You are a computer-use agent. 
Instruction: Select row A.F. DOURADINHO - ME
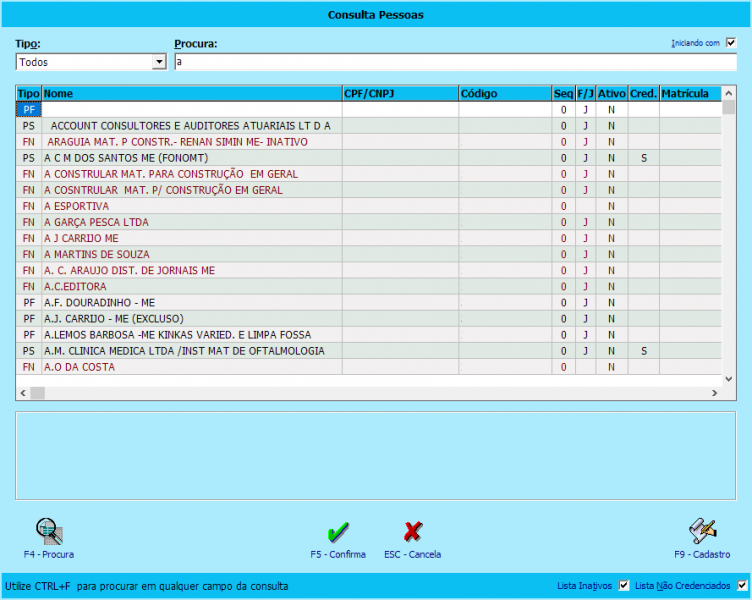(369, 303)
